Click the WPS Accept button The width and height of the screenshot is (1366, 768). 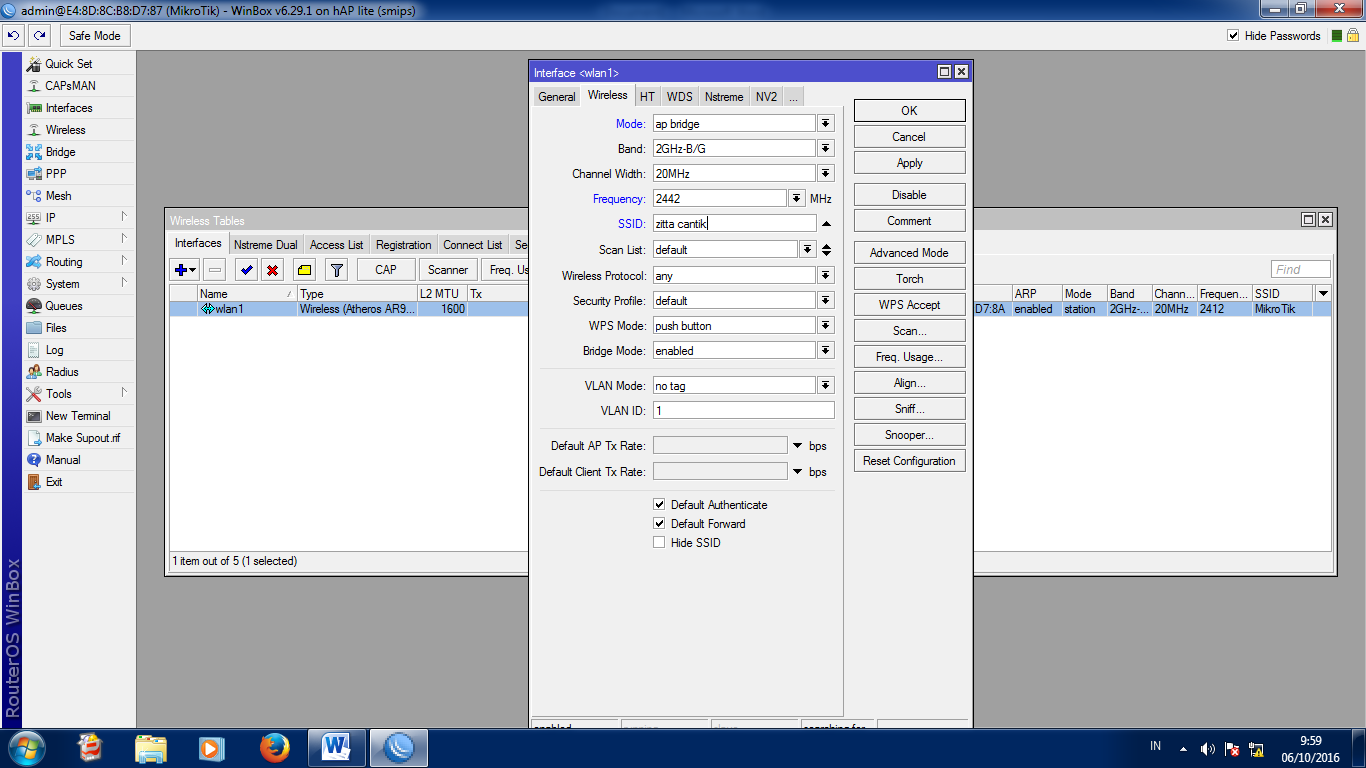click(x=909, y=305)
